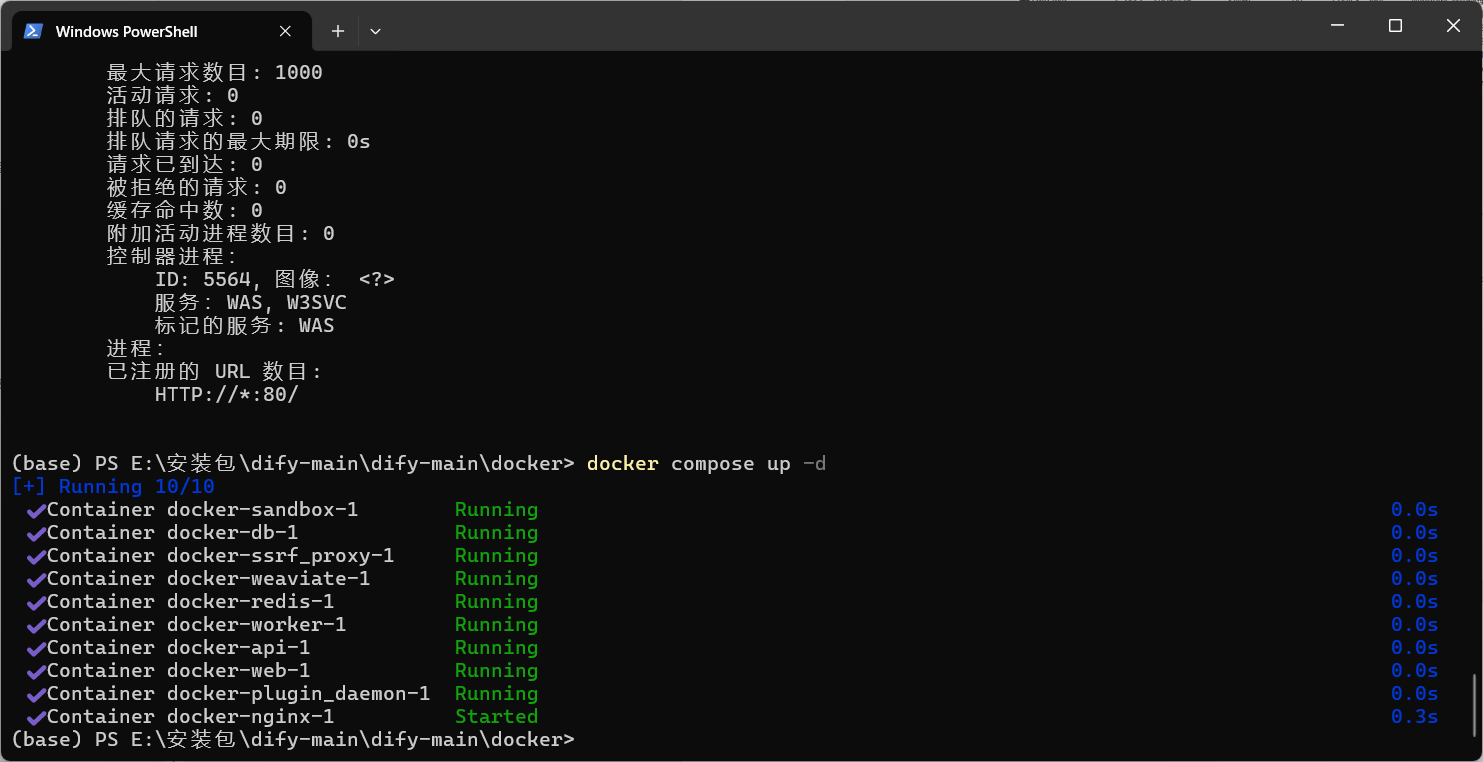1483x762 pixels.
Task: Click the '已注册的 URL 数目:' line
Action: pyautogui.click(x=215, y=372)
